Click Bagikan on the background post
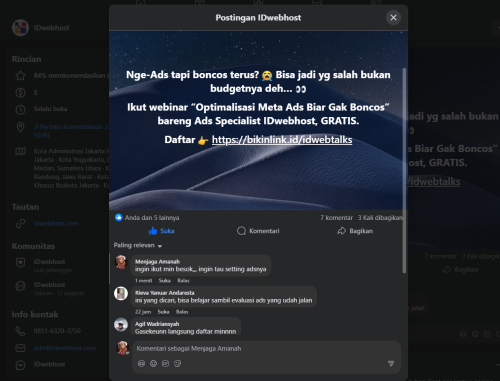This screenshot has height=381, width=500. coord(460,269)
